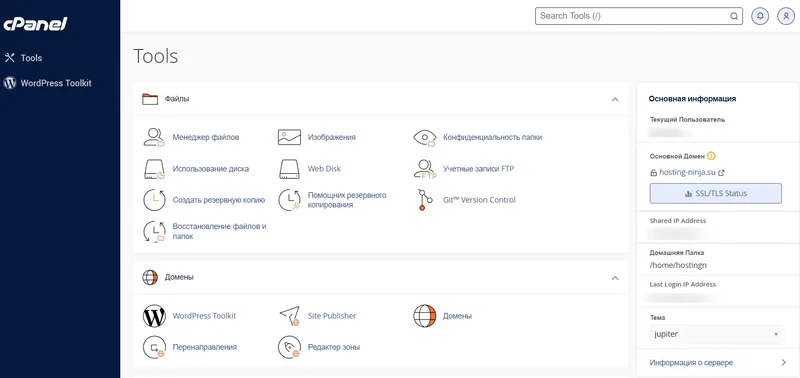Open the Учетные записи FTP link

(478, 169)
